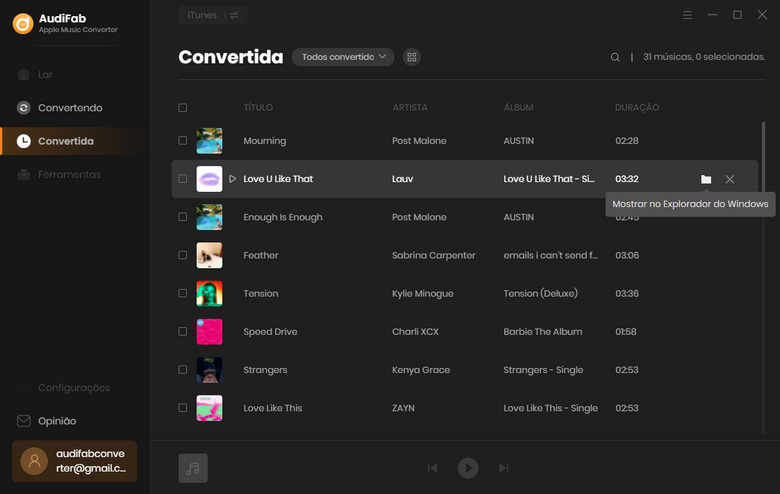Click artist name Charli XCX

pos(415,332)
